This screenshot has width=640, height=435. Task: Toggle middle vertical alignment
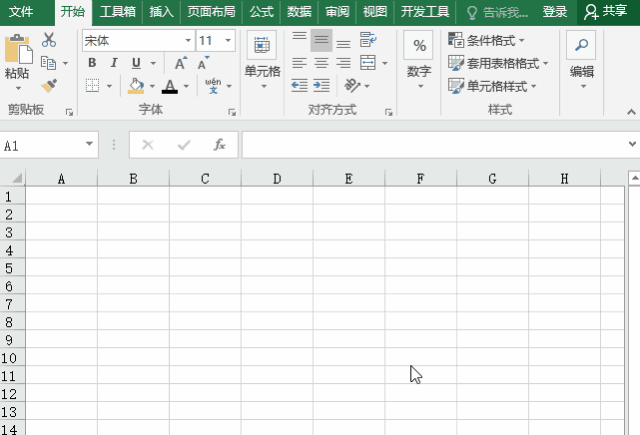click(321, 40)
